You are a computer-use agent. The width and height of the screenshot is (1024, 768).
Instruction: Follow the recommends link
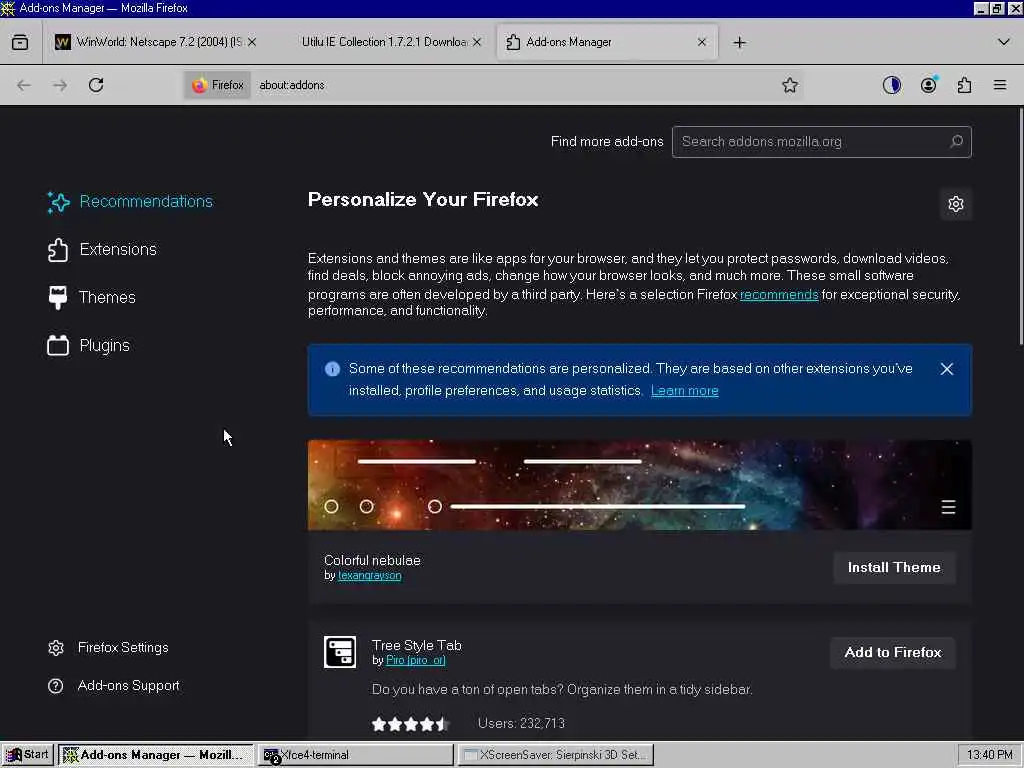tap(779, 295)
